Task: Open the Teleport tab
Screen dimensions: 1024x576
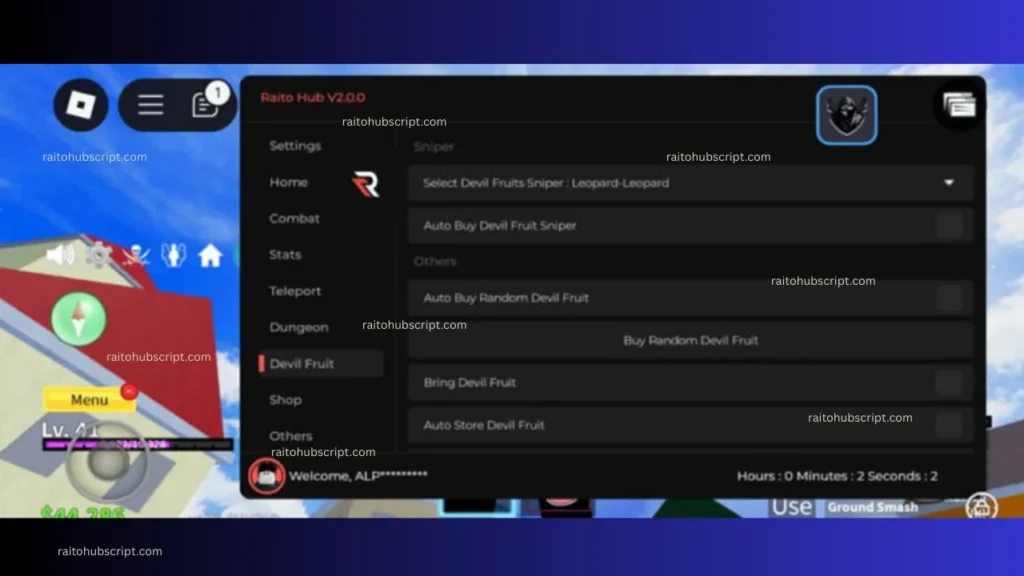Action: click(x=295, y=291)
